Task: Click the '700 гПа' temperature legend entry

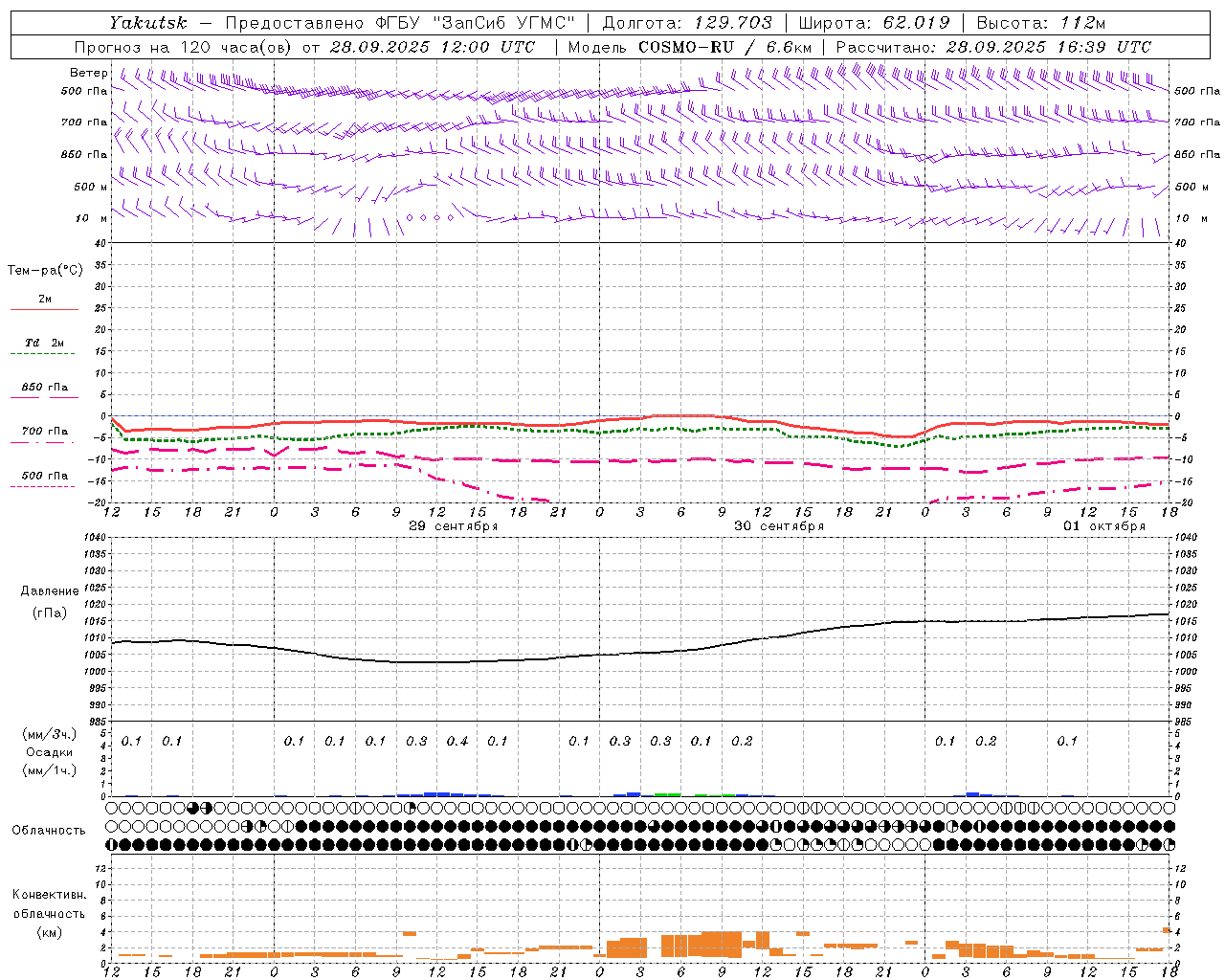Action: click(45, 432)
